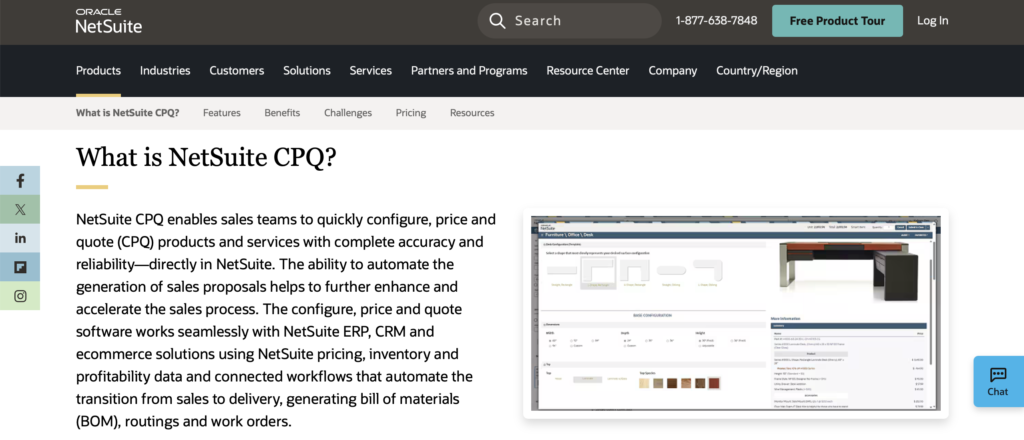Open the Company menu
The width and height of the screenshot is (1024, 440).
coord(673,71)
